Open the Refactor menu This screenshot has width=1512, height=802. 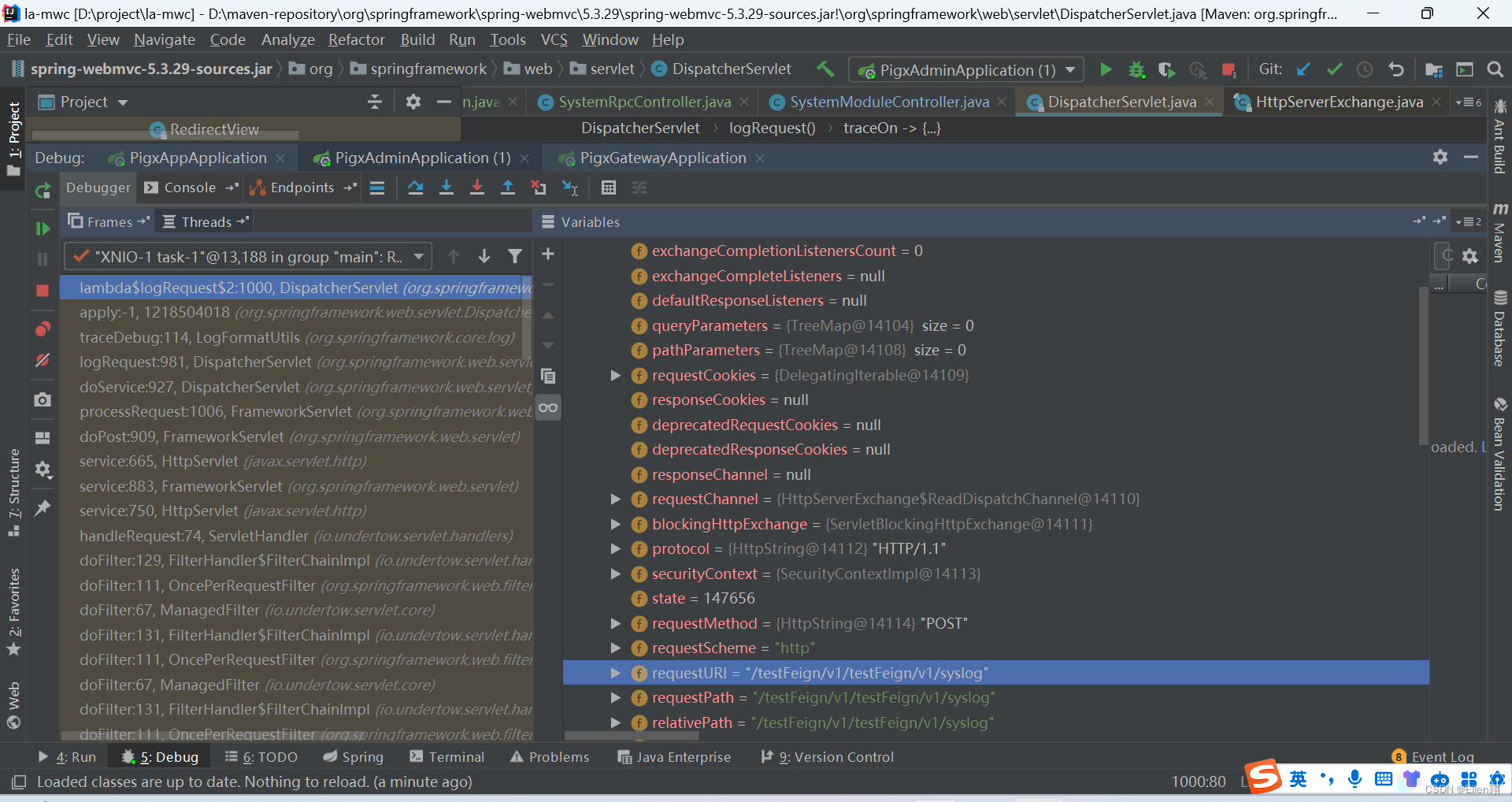(356, 39)
